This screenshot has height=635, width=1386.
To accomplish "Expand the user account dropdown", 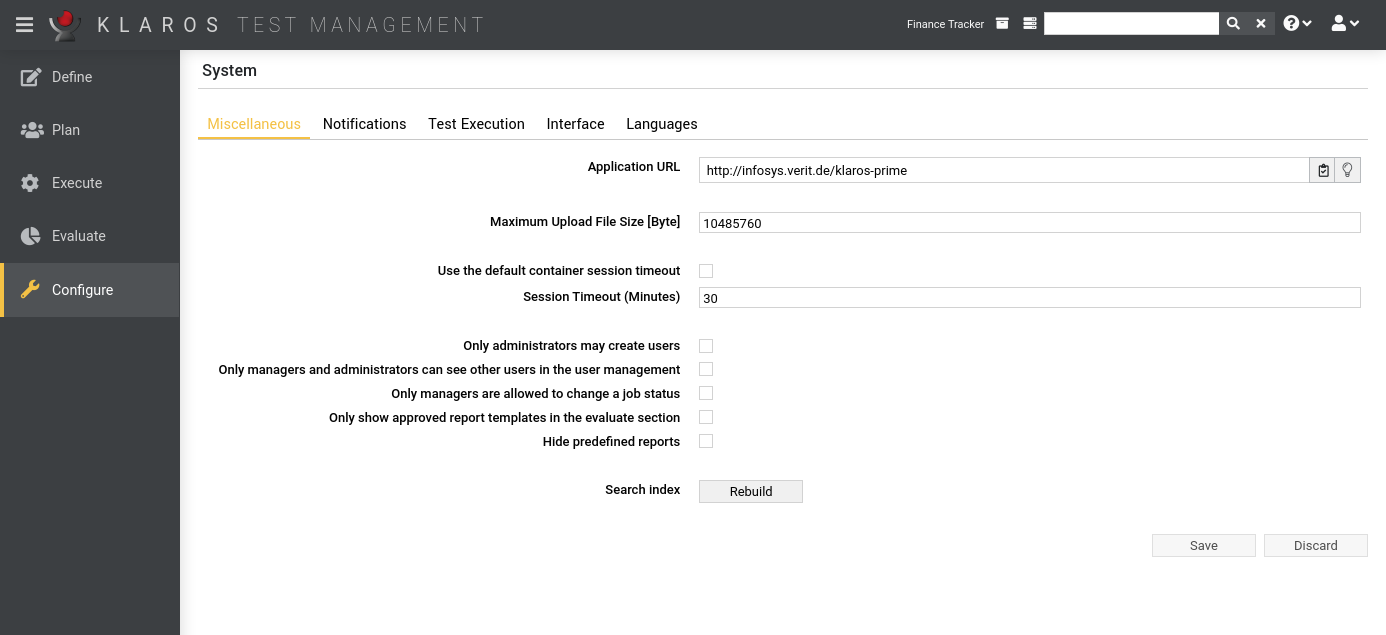I will [x=1345, y=24].
